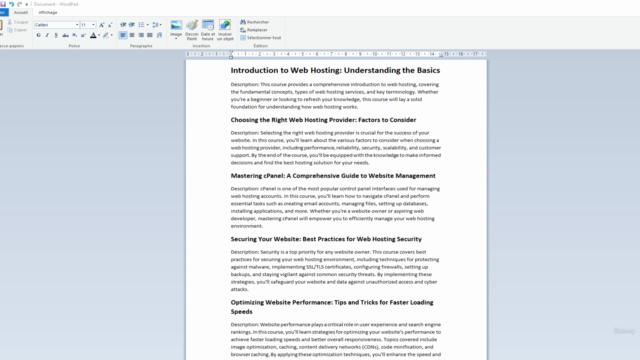Click Remplacer to replace text
This screenshot has width=640, height=360.
point(254,30)
